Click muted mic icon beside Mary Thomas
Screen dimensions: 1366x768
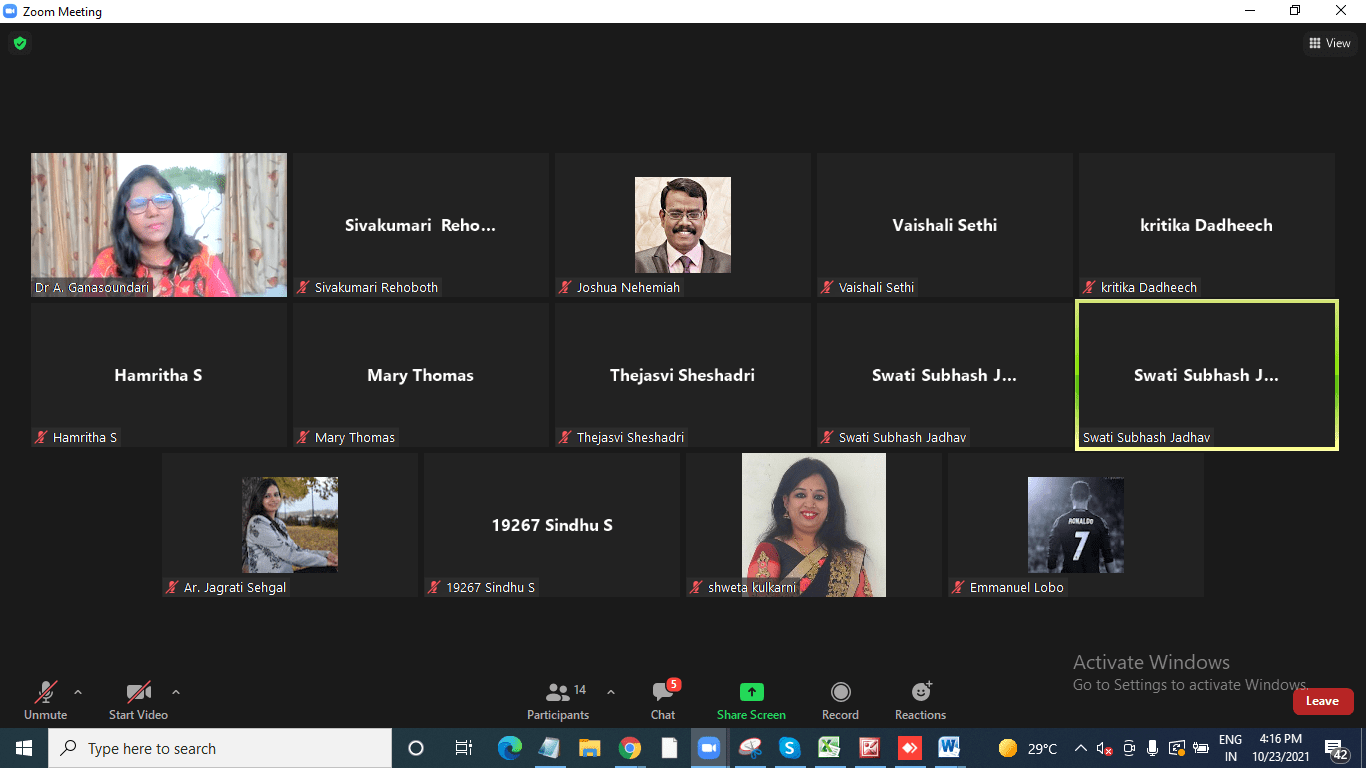click(304, 437)
